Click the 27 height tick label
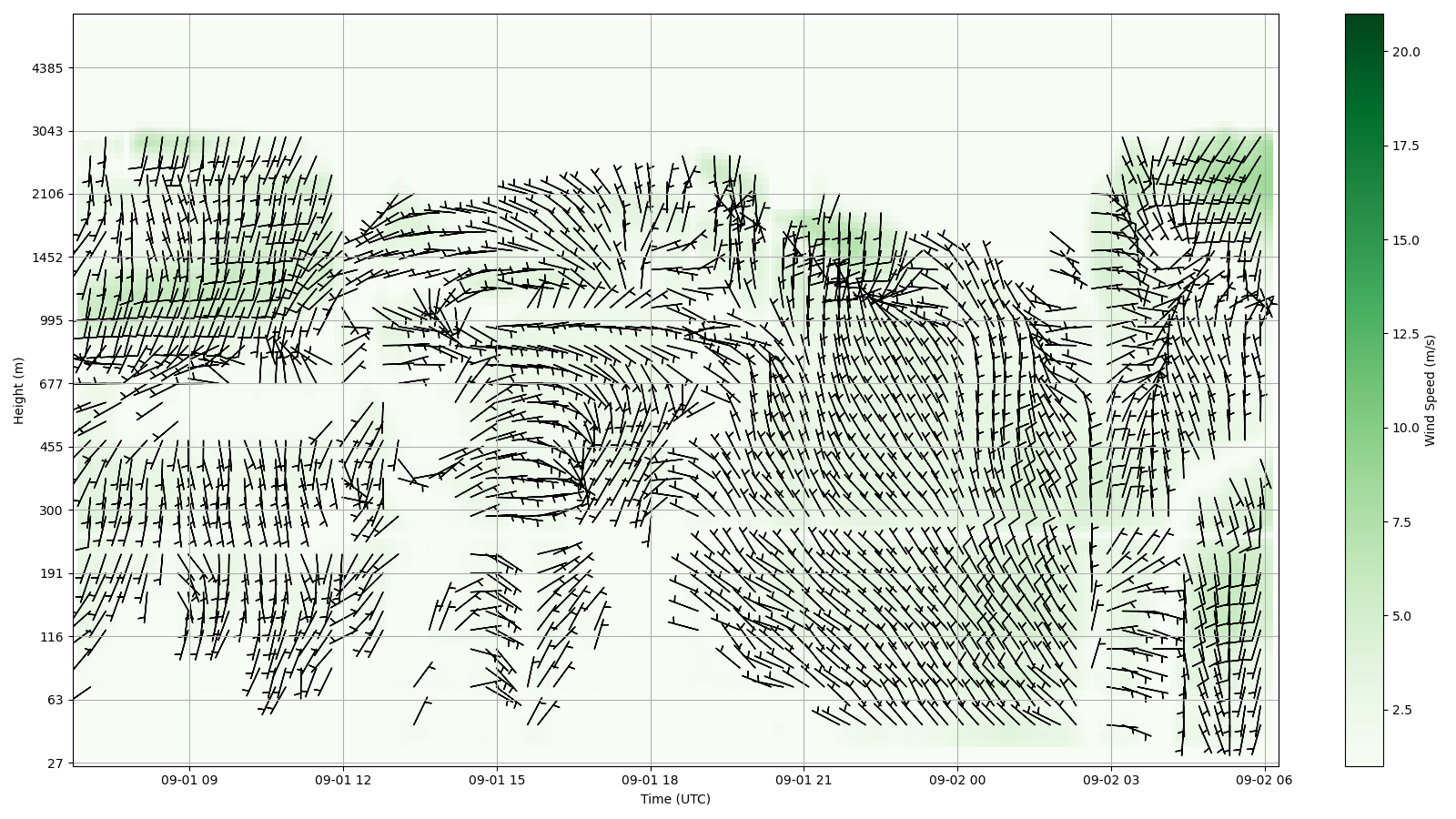 55,763
